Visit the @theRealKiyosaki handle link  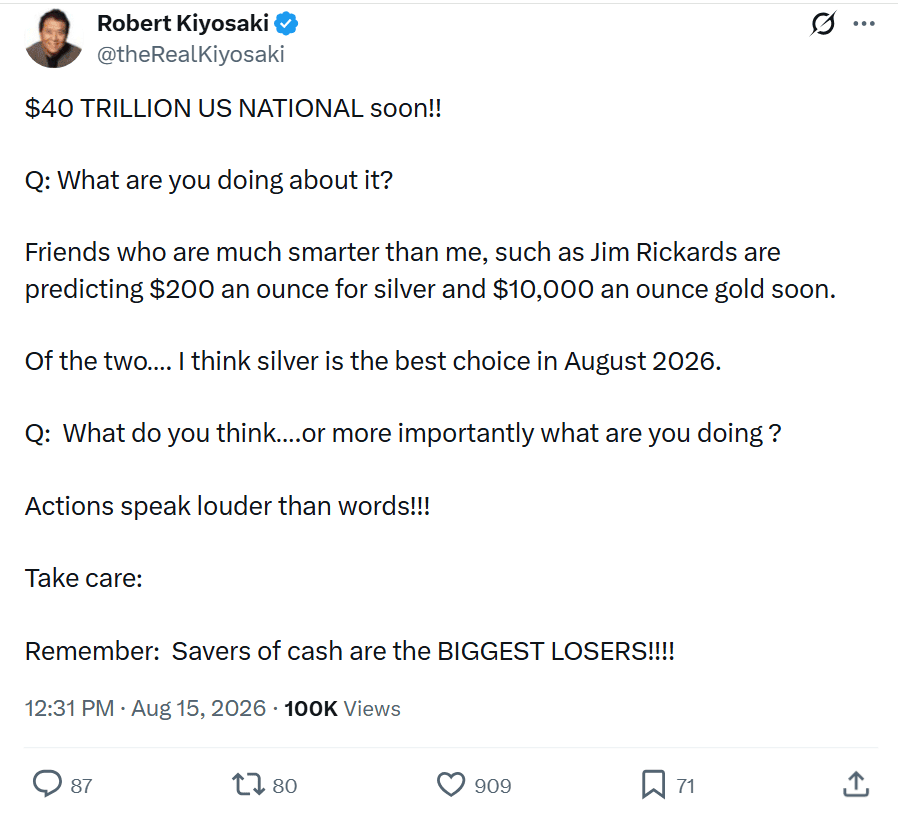click(x=191, y=54)
